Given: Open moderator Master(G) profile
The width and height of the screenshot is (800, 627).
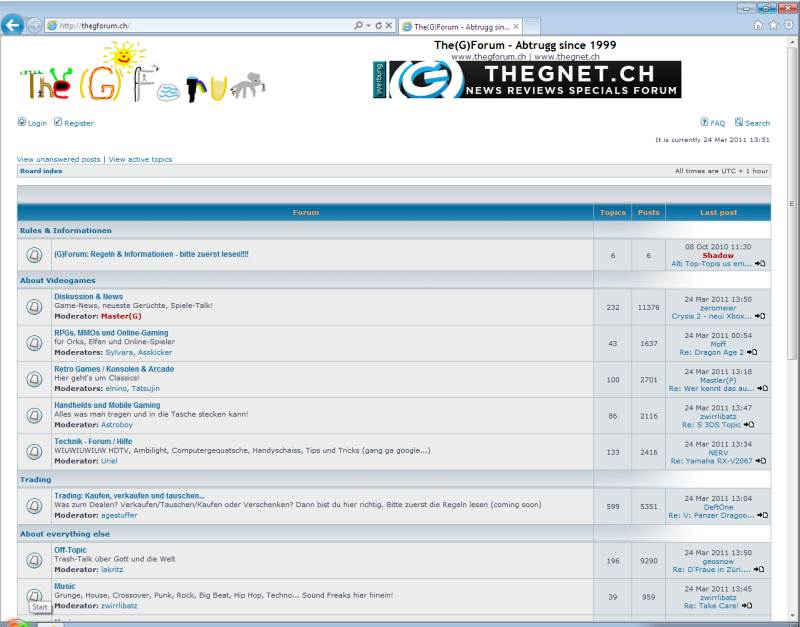Looking at the screenshot, I should point(121,316).
